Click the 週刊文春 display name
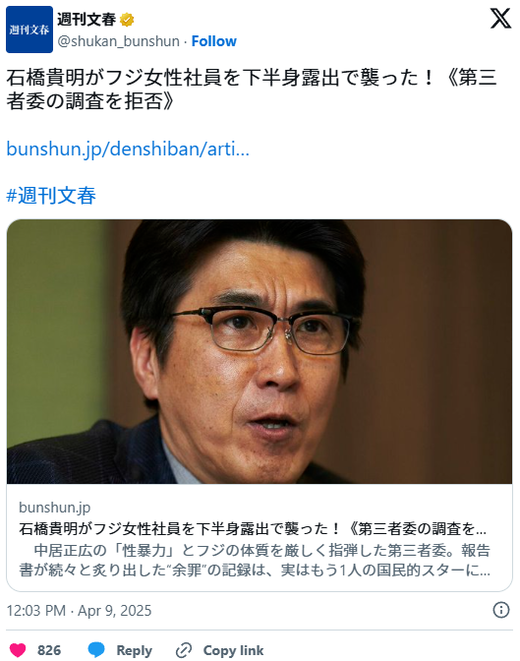This screenshot has height=661, width=520. click(86, 19)
